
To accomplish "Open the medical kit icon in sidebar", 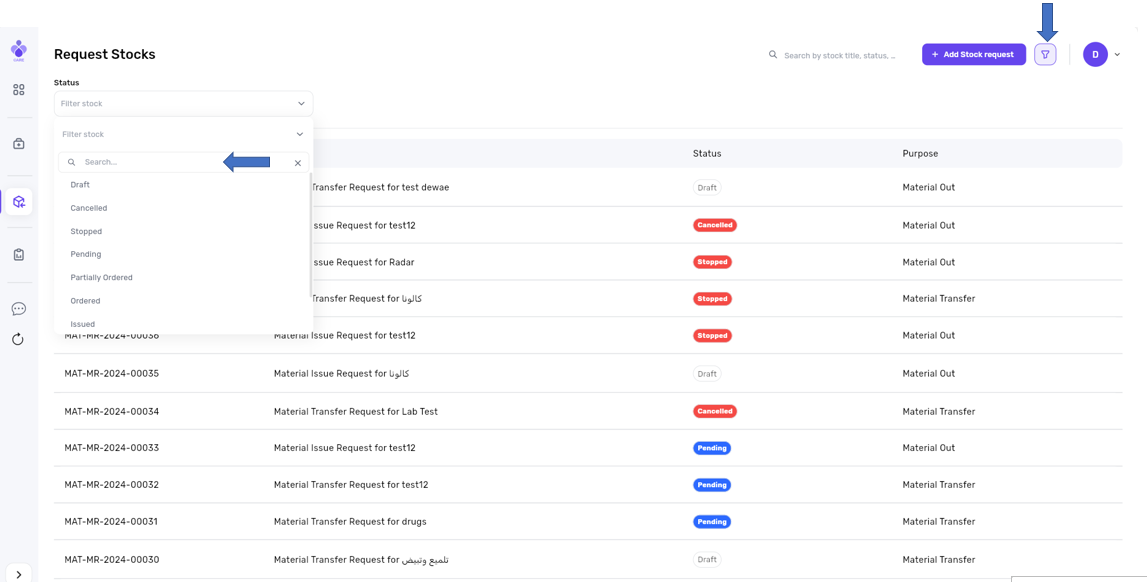I will [x=19, y=144].
